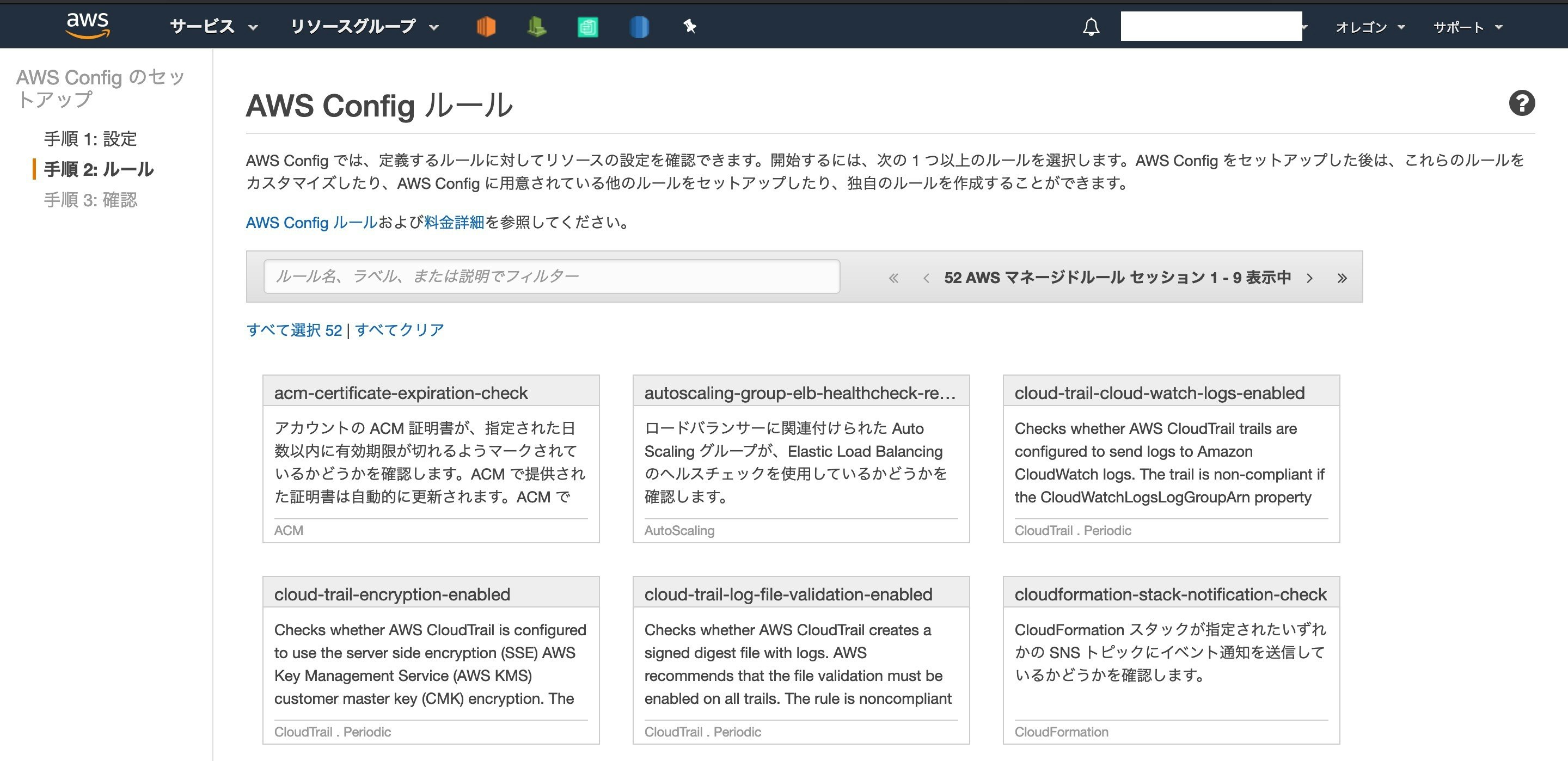This screenshot has height=761, width=1568.
Task: Open the 料金詳細 link
Action: click(454, 222)
